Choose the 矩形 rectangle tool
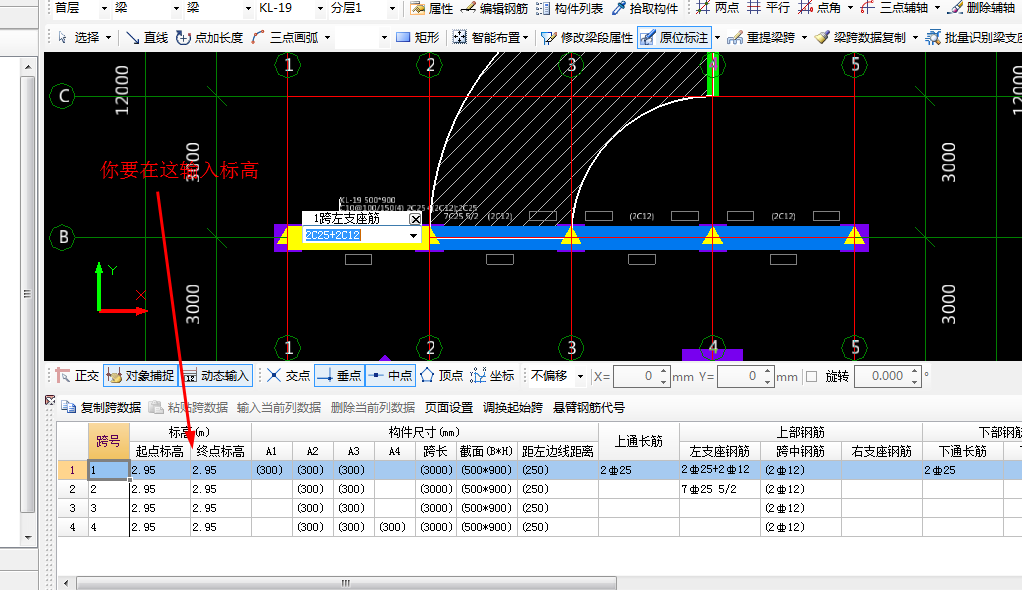Image resolution: width=1022 pixels, height=590 pixels. pos(418,38)
